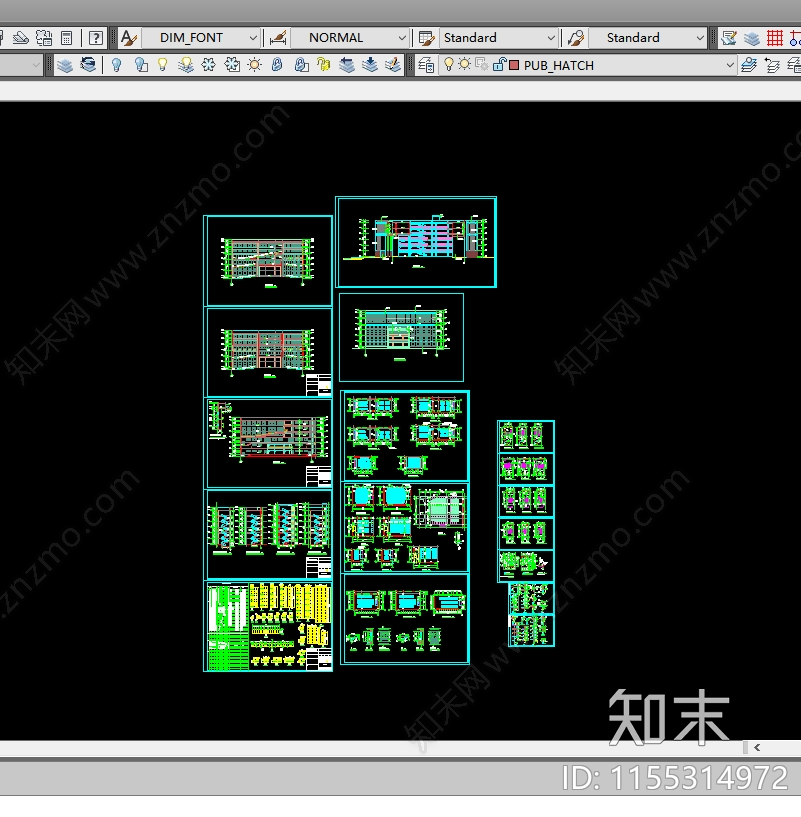This screenshot has width=801, height=817.
Task: Click the Layer Previous icon
Action: 772,65
